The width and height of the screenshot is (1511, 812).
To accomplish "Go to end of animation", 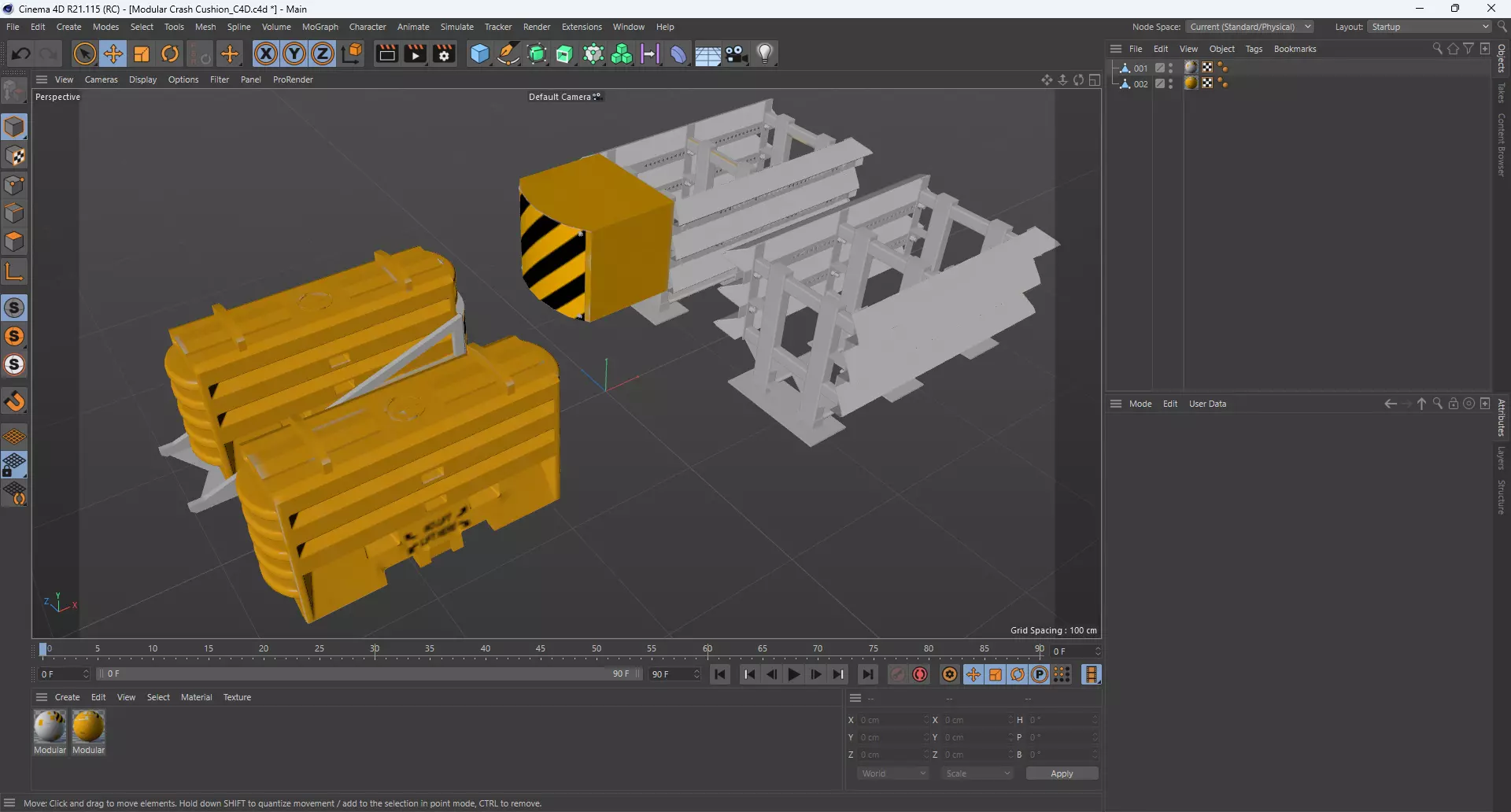I will click(x=868, y=674).
